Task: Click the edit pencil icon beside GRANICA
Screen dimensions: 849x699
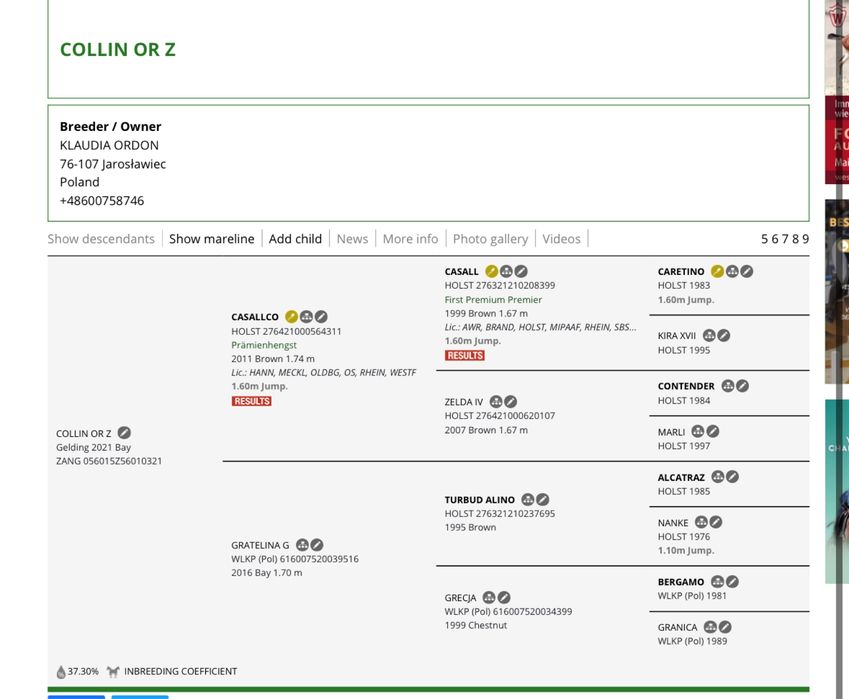Action: coord(725,627)
